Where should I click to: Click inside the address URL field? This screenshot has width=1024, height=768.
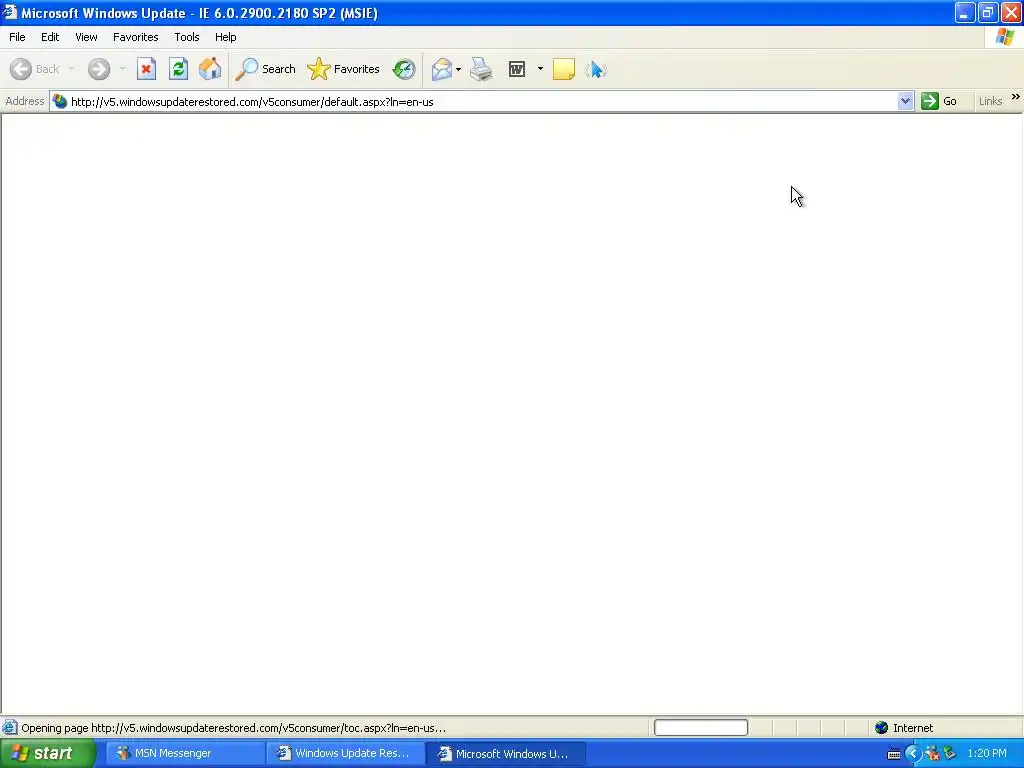(x=483, y=102)
